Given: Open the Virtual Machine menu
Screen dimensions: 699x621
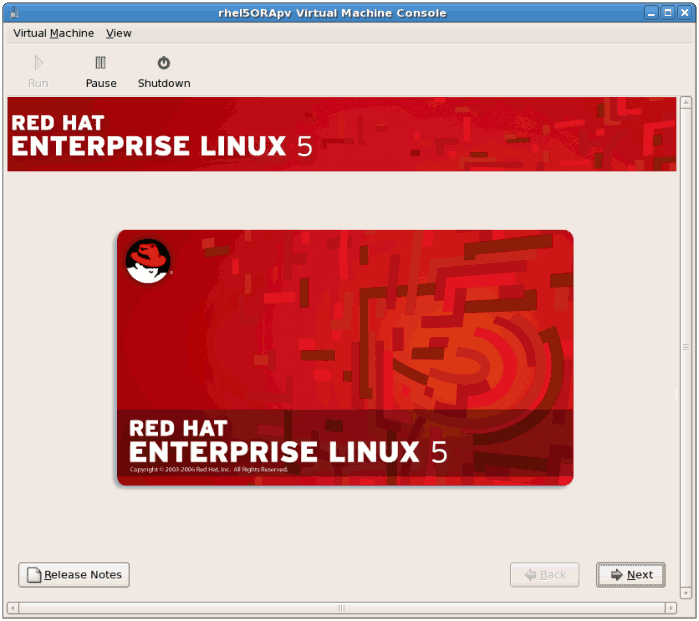Looking at the screenshot, I should point(53,33).
